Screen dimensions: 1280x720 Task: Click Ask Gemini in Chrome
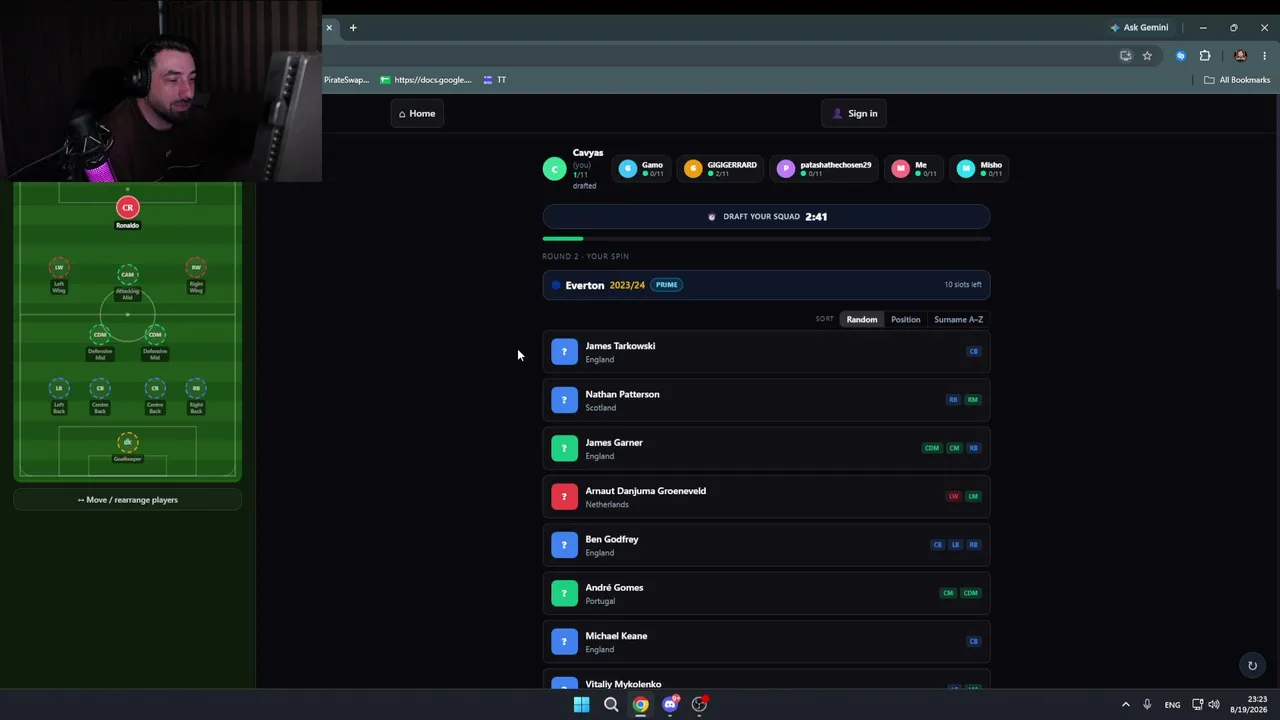1139,28
